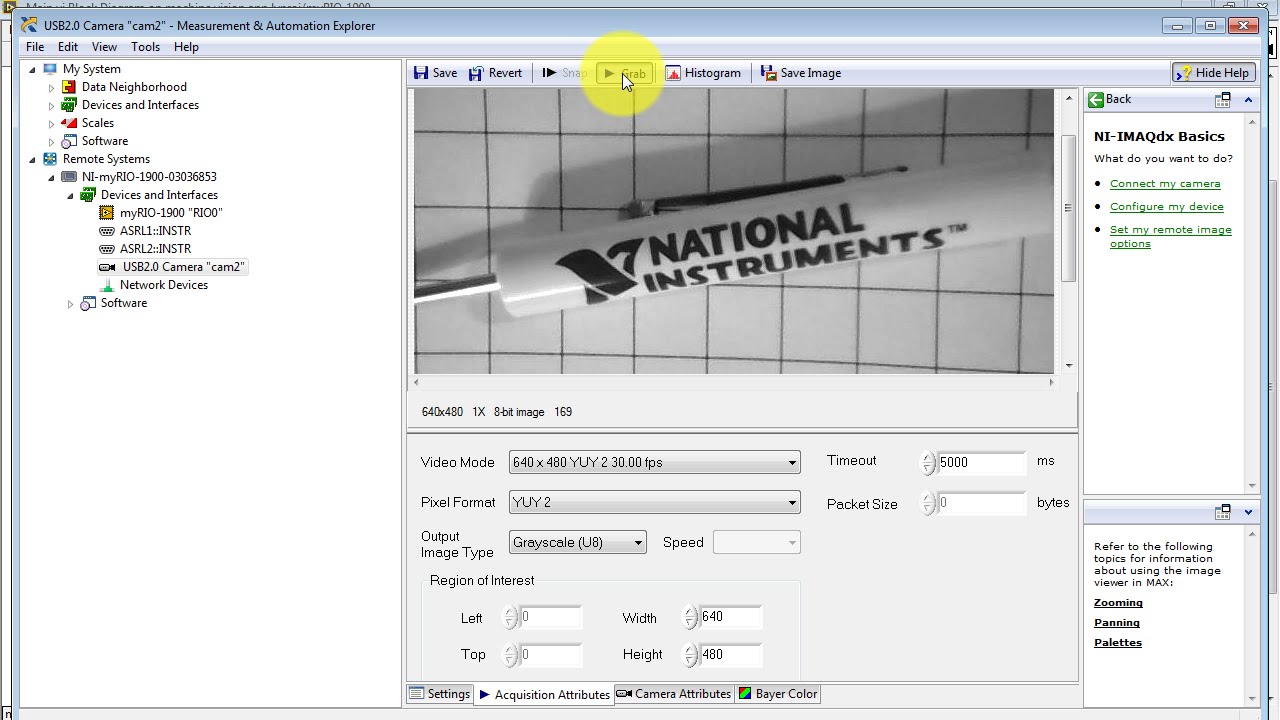Adjust the Width stepper arrows

click(x=690, y=617)
